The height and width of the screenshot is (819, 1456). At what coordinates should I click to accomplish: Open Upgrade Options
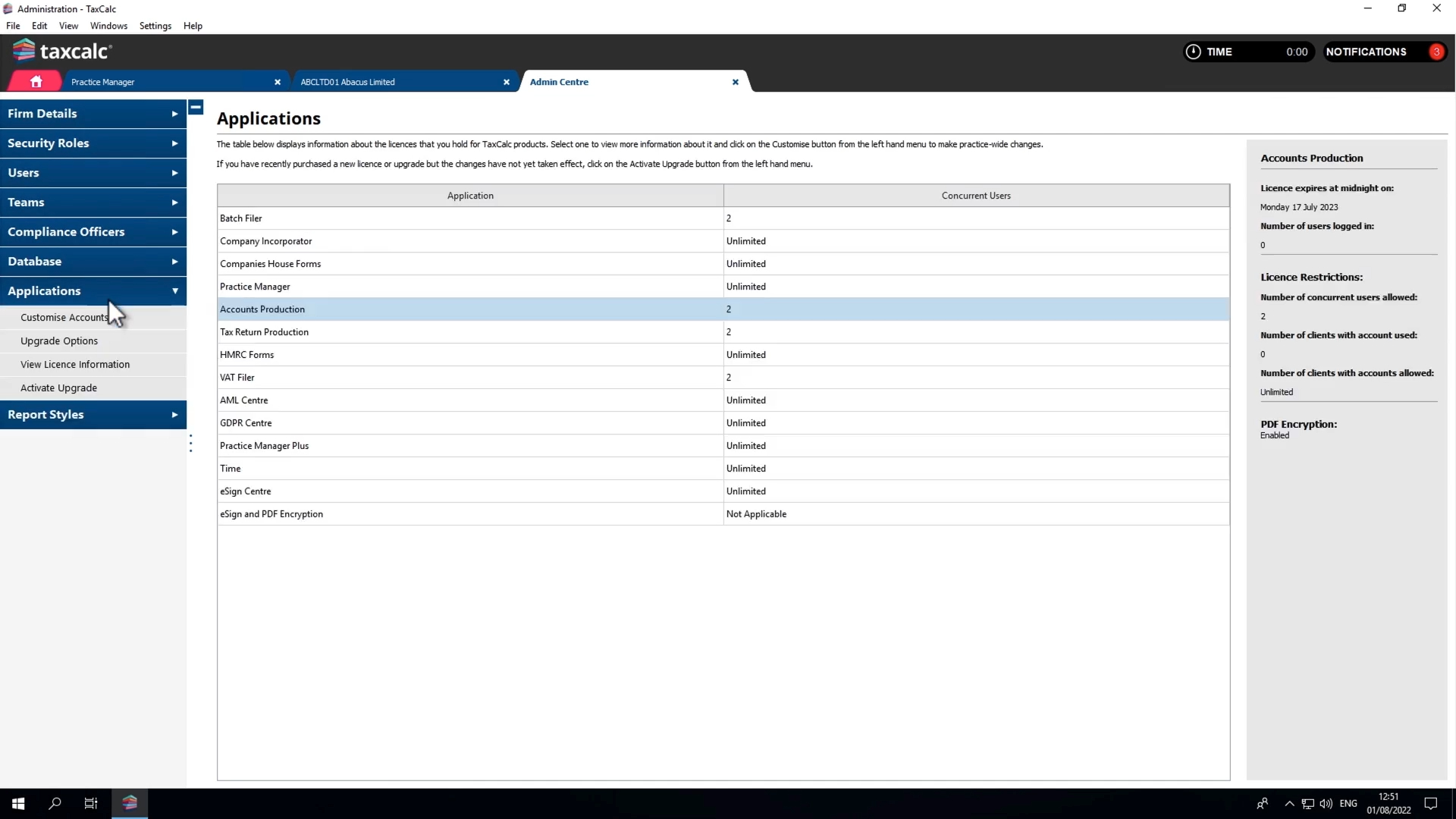pos(93,341)
